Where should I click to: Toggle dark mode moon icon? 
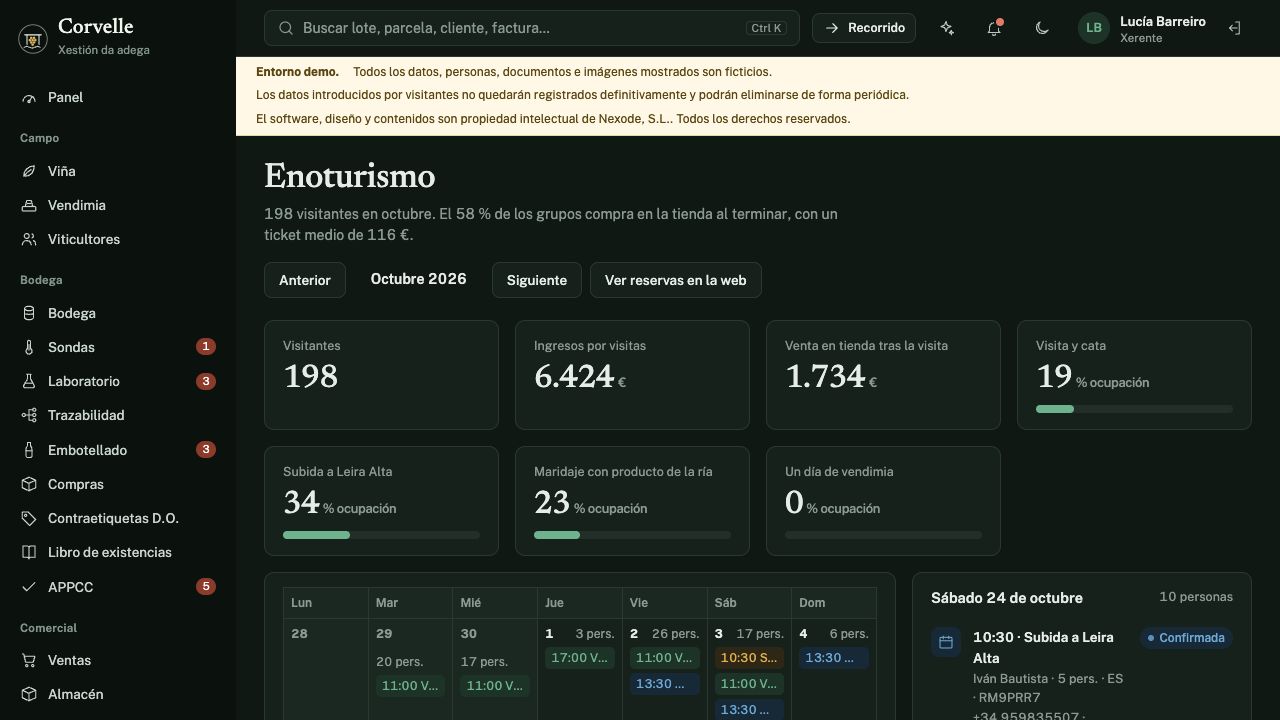1042,28
